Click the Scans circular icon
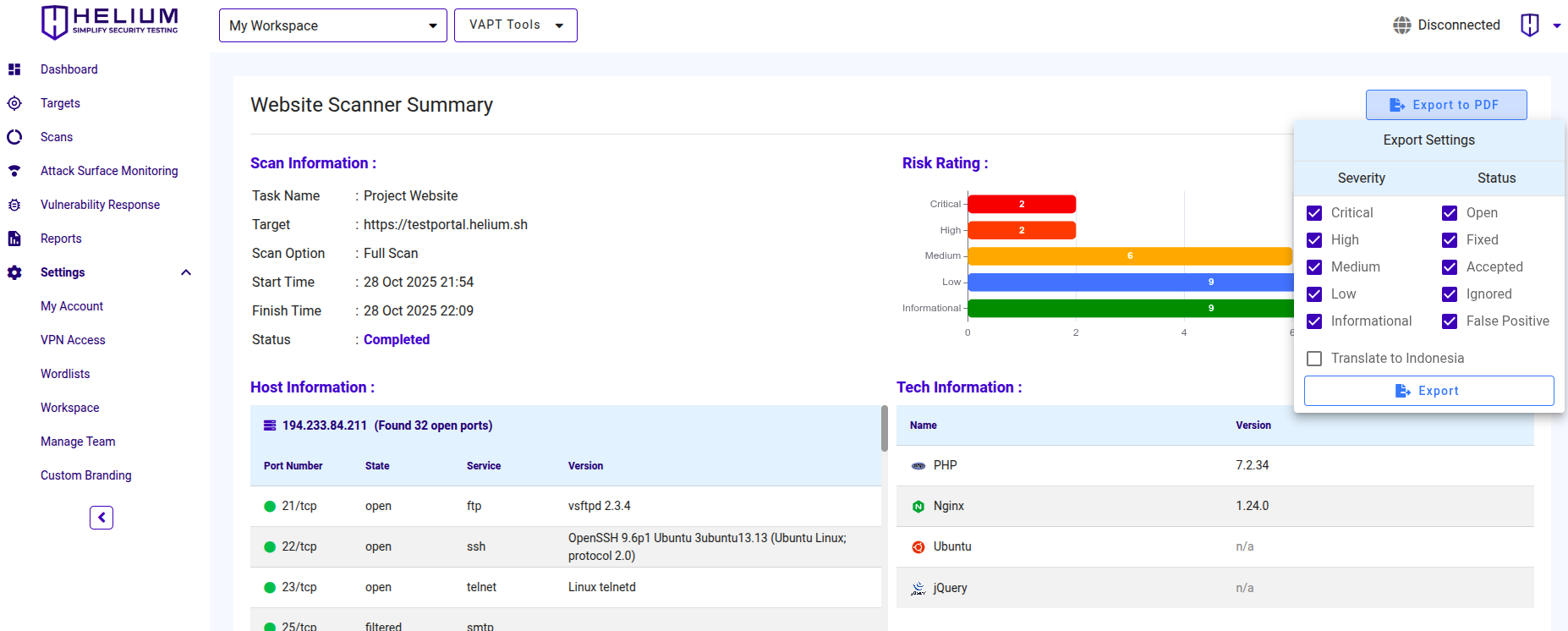The height and width of the screenshot is (631, 1568). [14, 137]
